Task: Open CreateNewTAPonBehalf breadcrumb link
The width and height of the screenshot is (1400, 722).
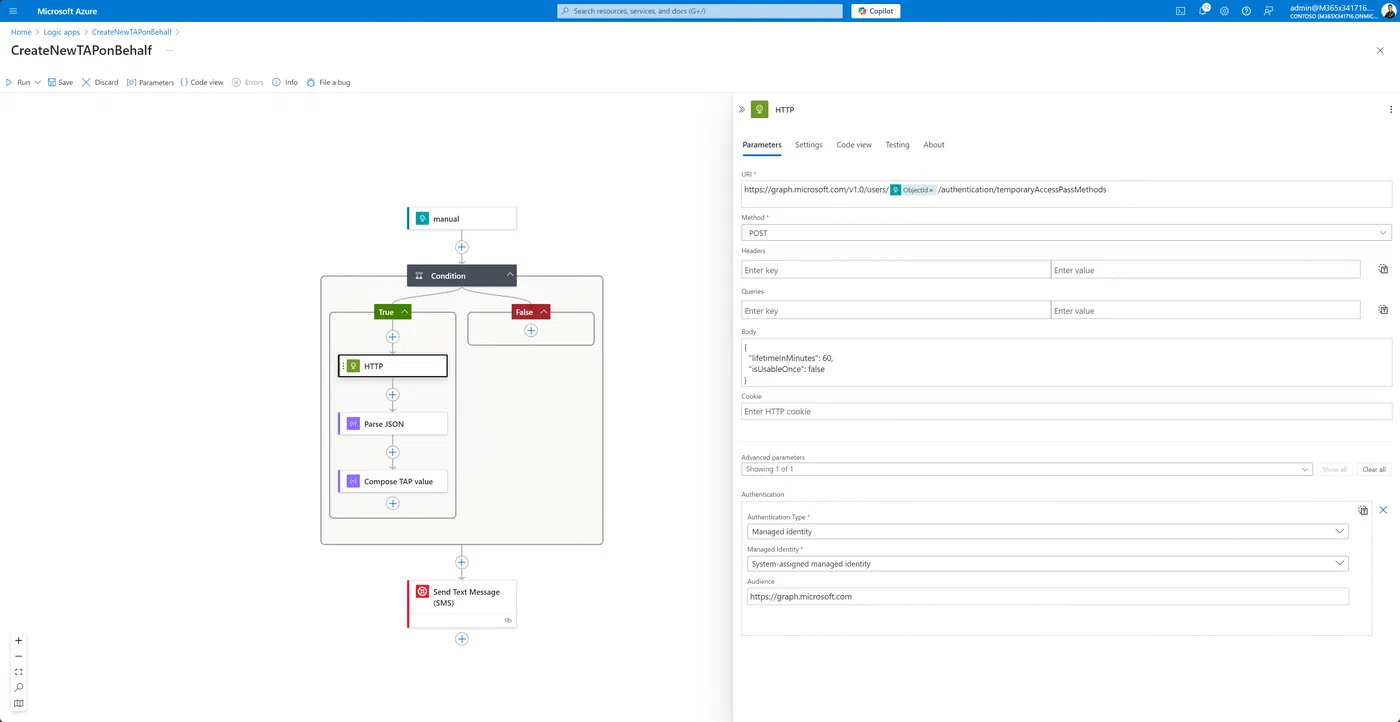Action: [131, 32]
